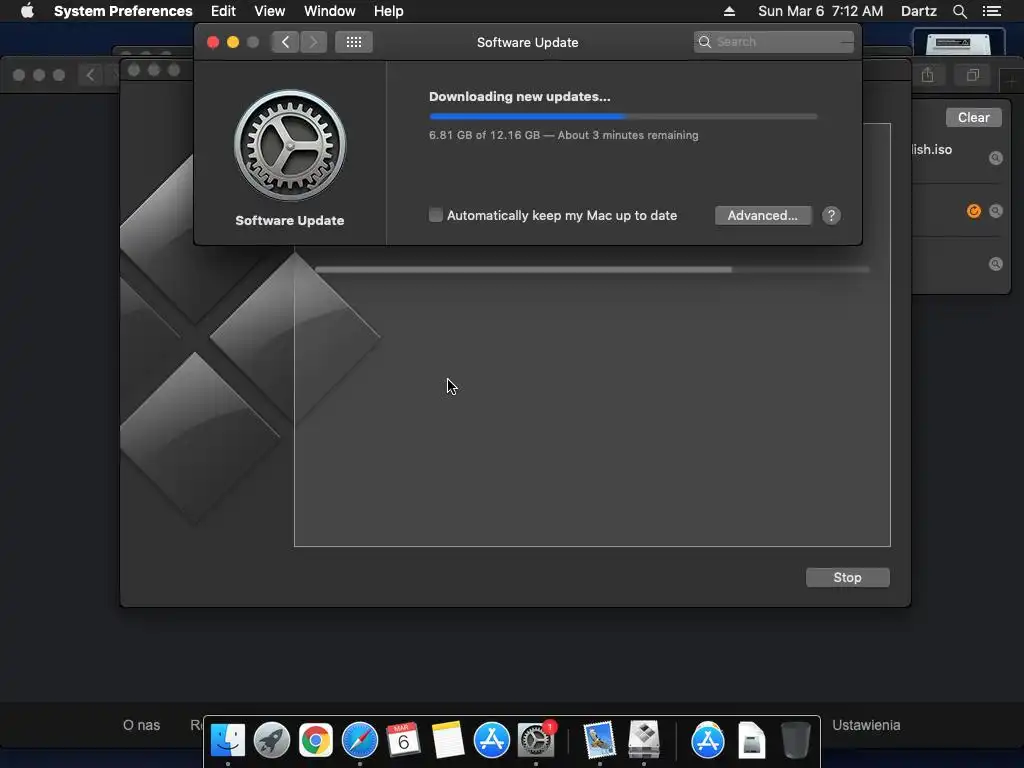The height and width of the screenshot is (768, 1024).
Task: Open Finder from the Dock
Action: 227,740
